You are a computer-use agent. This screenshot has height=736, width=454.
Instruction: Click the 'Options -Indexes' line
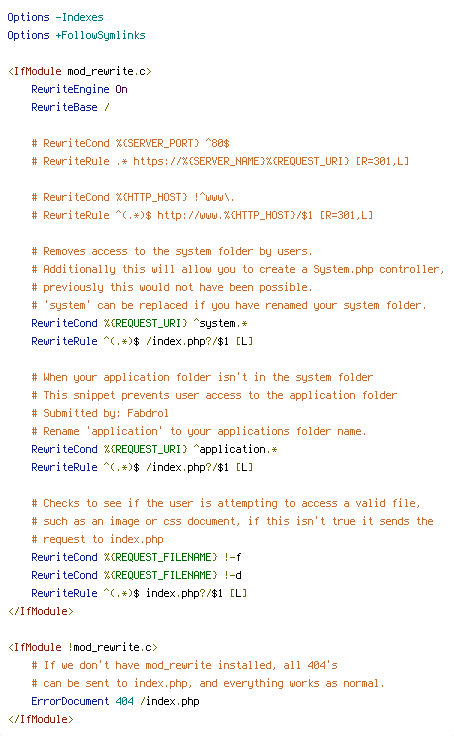(x=55, y=17)
